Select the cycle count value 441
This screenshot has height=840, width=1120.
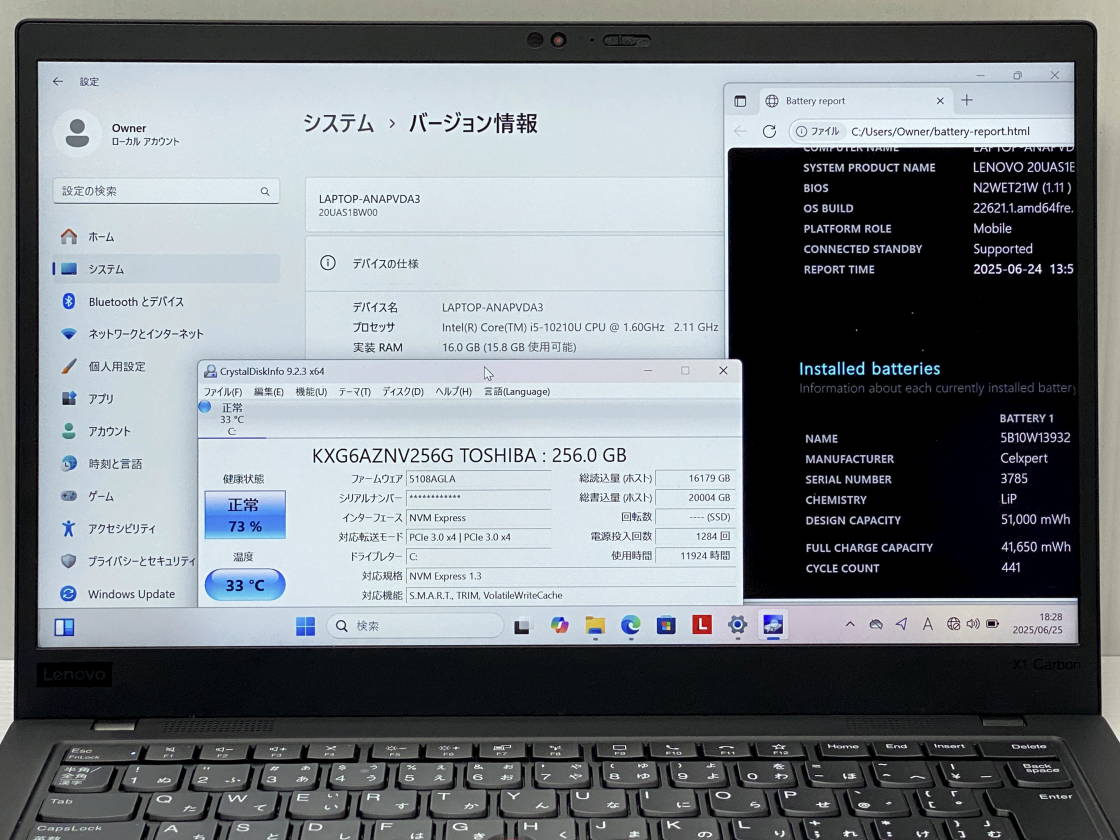(x=1011, y=568)
